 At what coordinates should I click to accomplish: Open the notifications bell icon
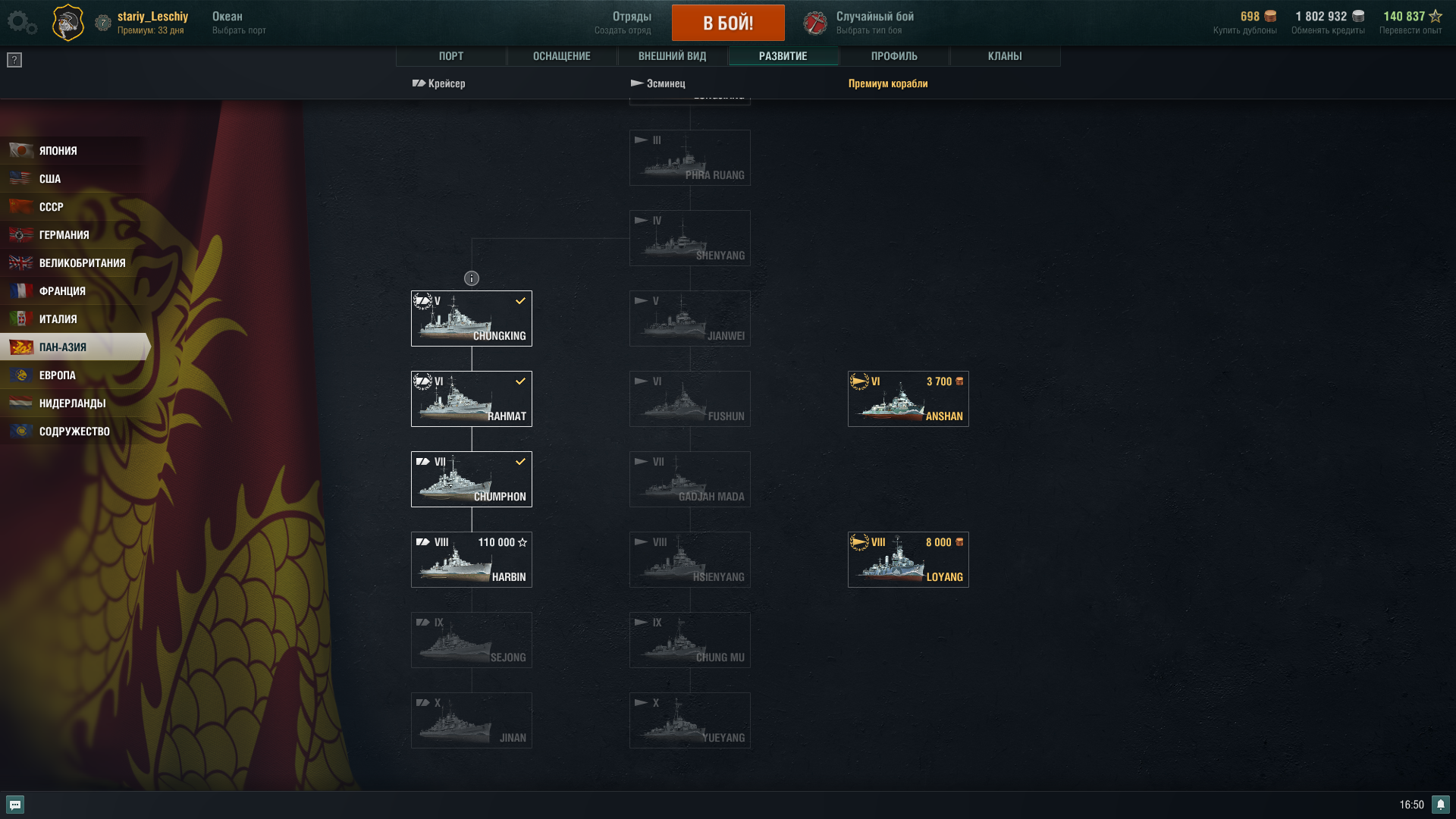[x=1441, y=805]
